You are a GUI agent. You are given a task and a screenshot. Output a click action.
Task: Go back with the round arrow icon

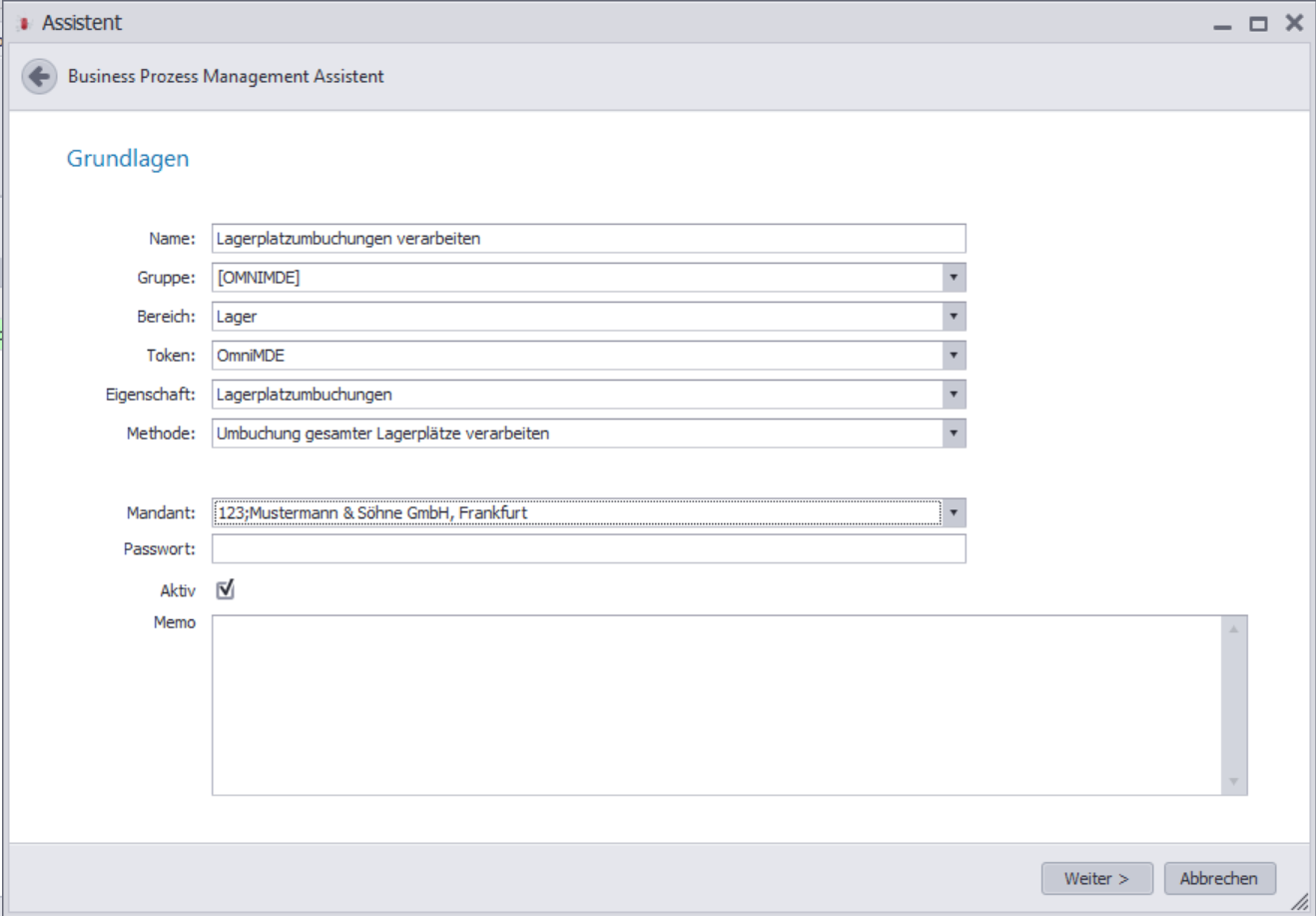tap(39, 77)
